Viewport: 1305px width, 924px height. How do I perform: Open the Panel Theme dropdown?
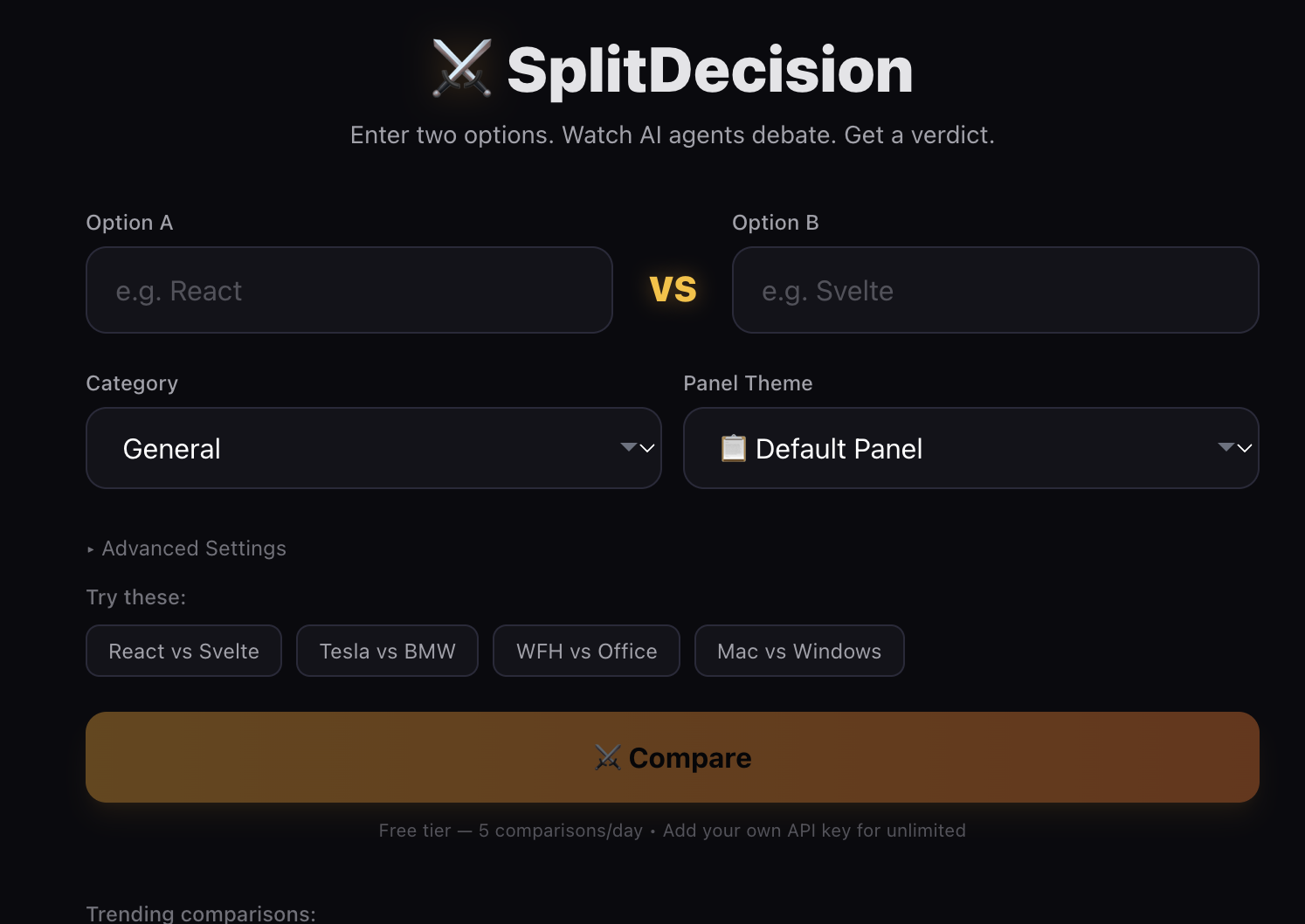(x=970, y=448)
